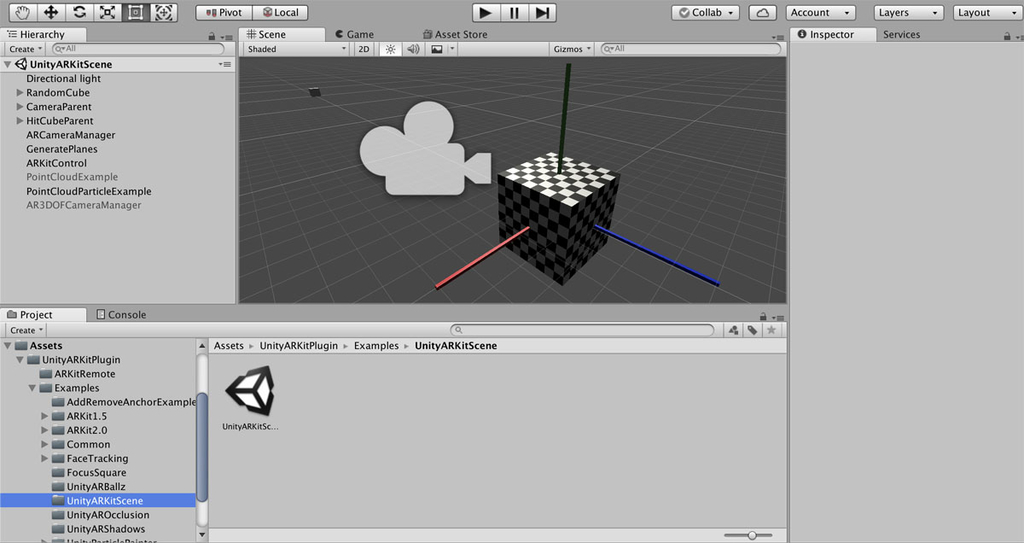Screen dimensions: 1024x543
Task: Select ARCameraManager object
Action: click(71, 135)
